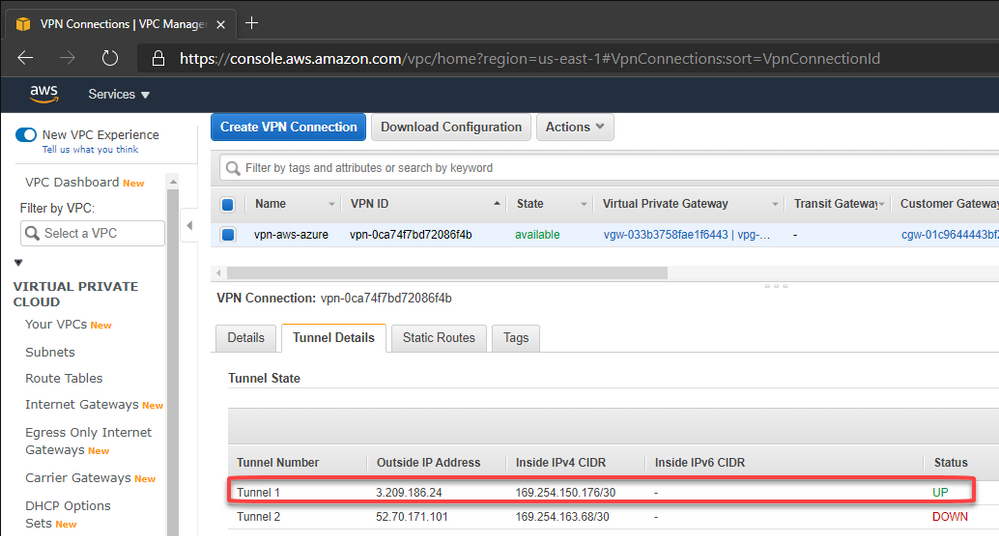This screenshot has width=999, height=536.
Task: Open the Actions dropdown
Action: [575, 127]
